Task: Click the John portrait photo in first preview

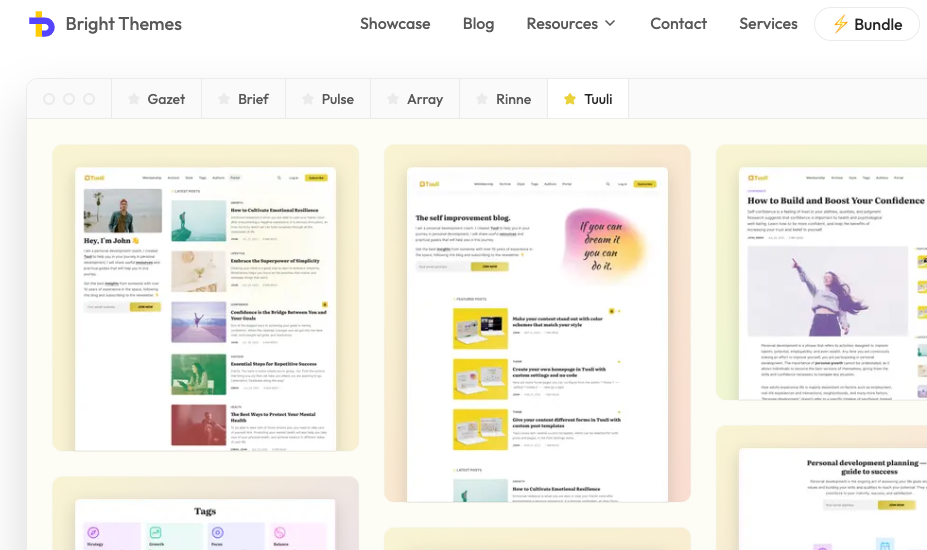Action: [x=123, y=211]
